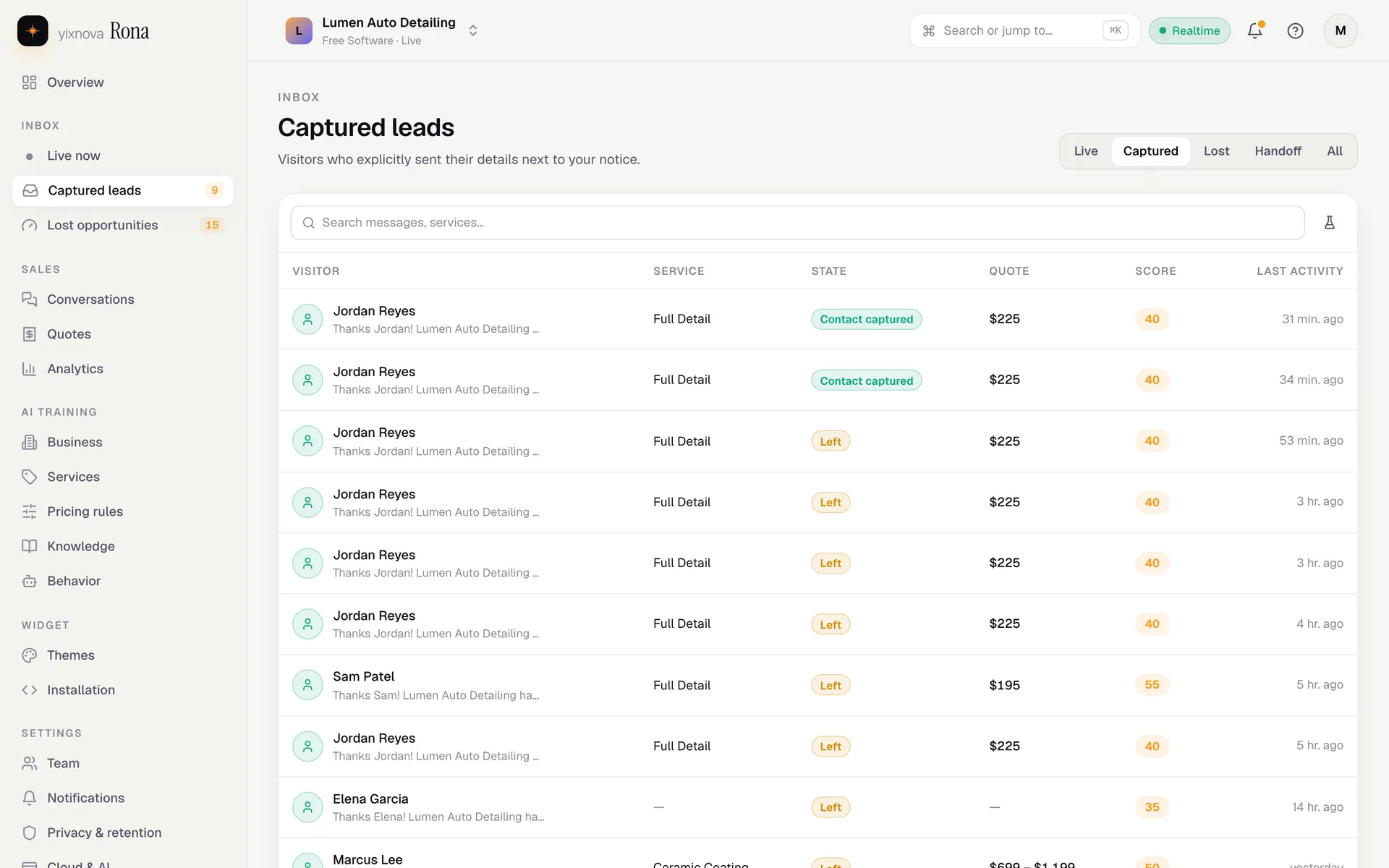
Task: Open Quotes in the sidebar
Action: [x=123, y=334]
